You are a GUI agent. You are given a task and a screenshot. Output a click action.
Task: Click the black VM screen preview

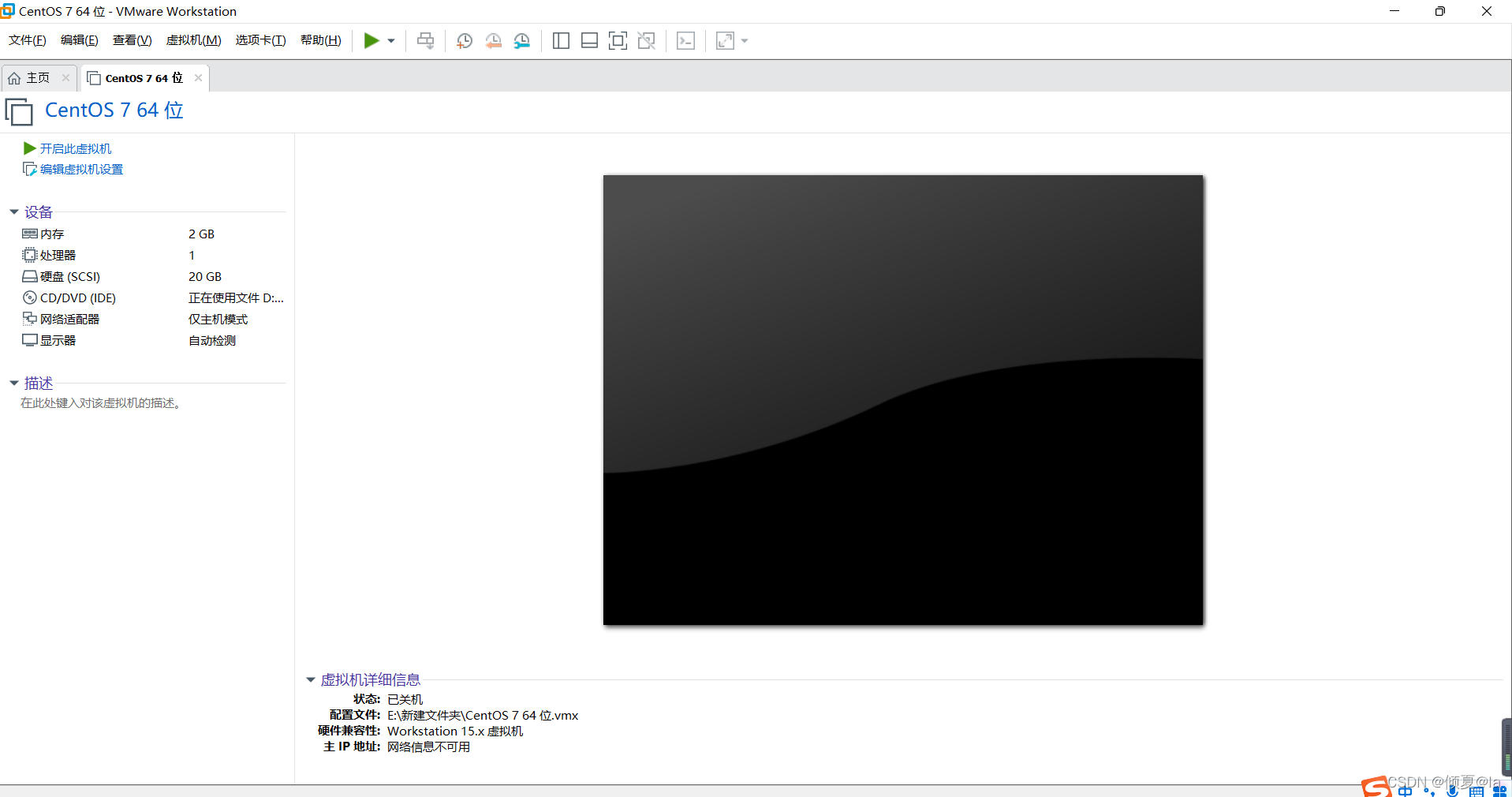pyautogui.click(x=903, y=400)
